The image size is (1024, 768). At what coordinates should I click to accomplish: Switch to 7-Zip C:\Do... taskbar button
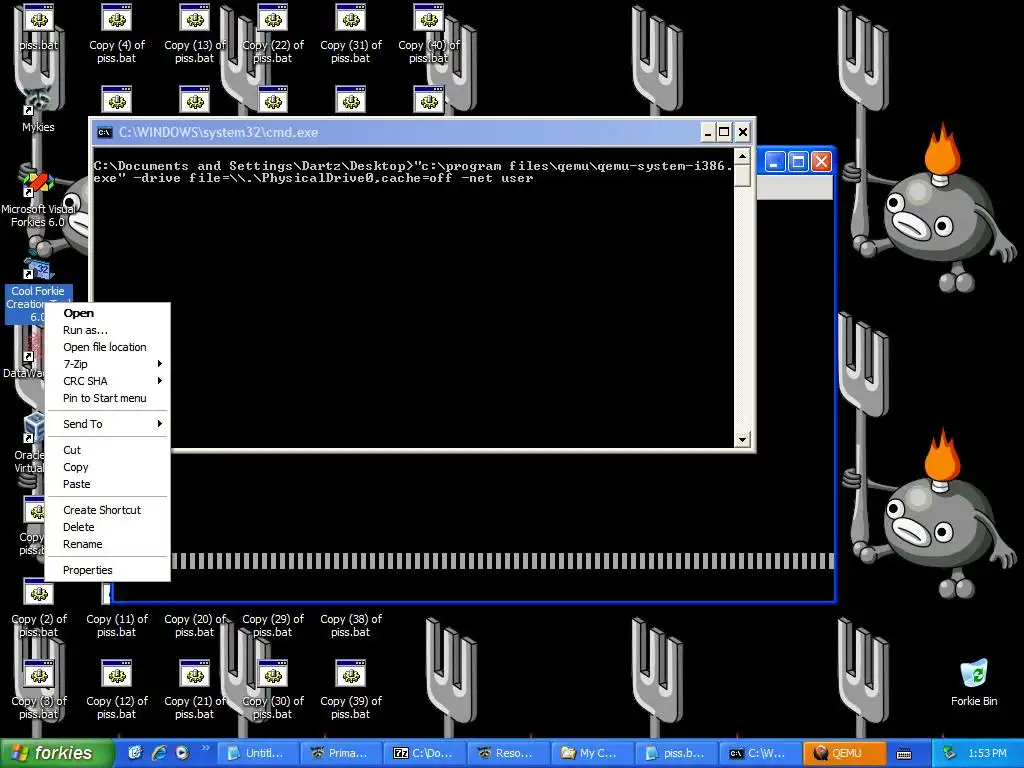(425, 753)
